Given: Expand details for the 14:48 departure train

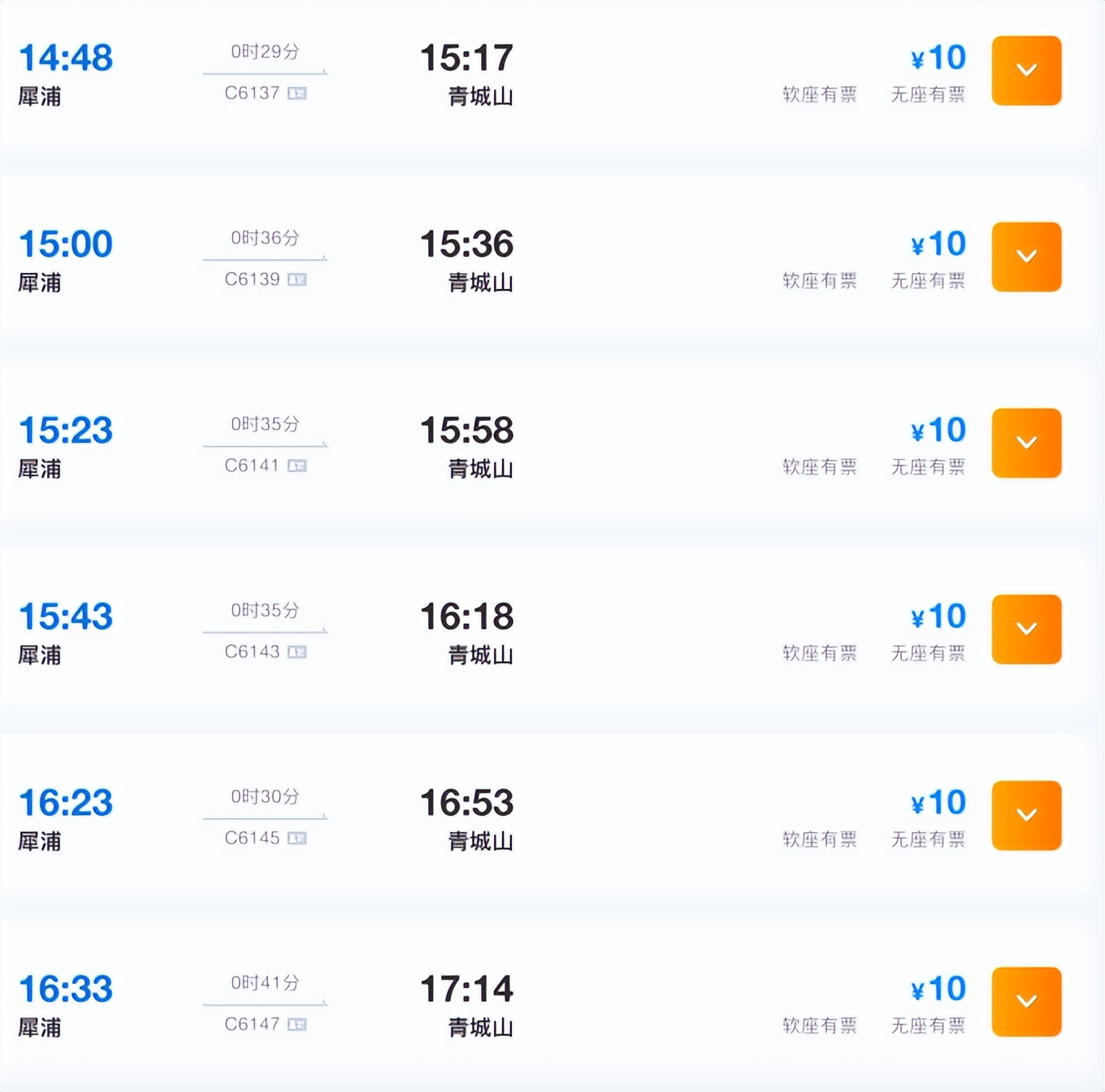Looking at the screenshot, I should pyautogui.click(x=1026, y=71).
